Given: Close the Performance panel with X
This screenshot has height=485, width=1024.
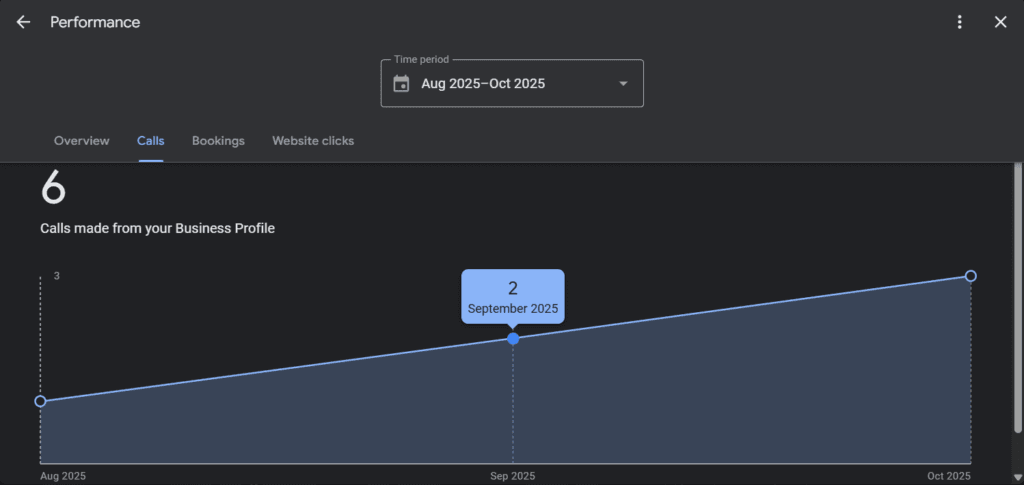Looking at the screenshot, I should 1000,22.
